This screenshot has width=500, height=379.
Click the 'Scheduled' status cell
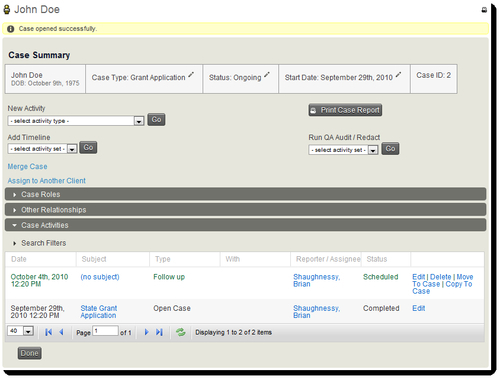(x=381, y=277)
